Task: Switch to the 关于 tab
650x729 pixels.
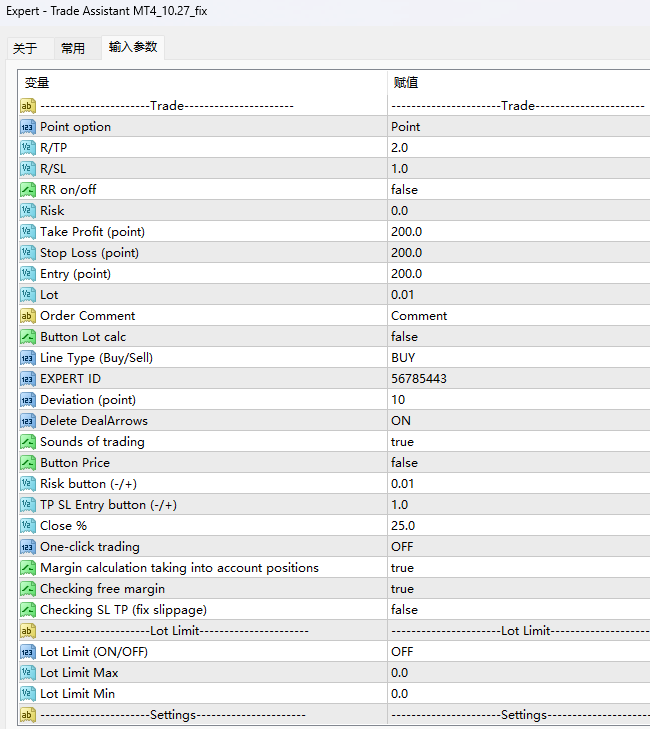Action: click(25, 48)
